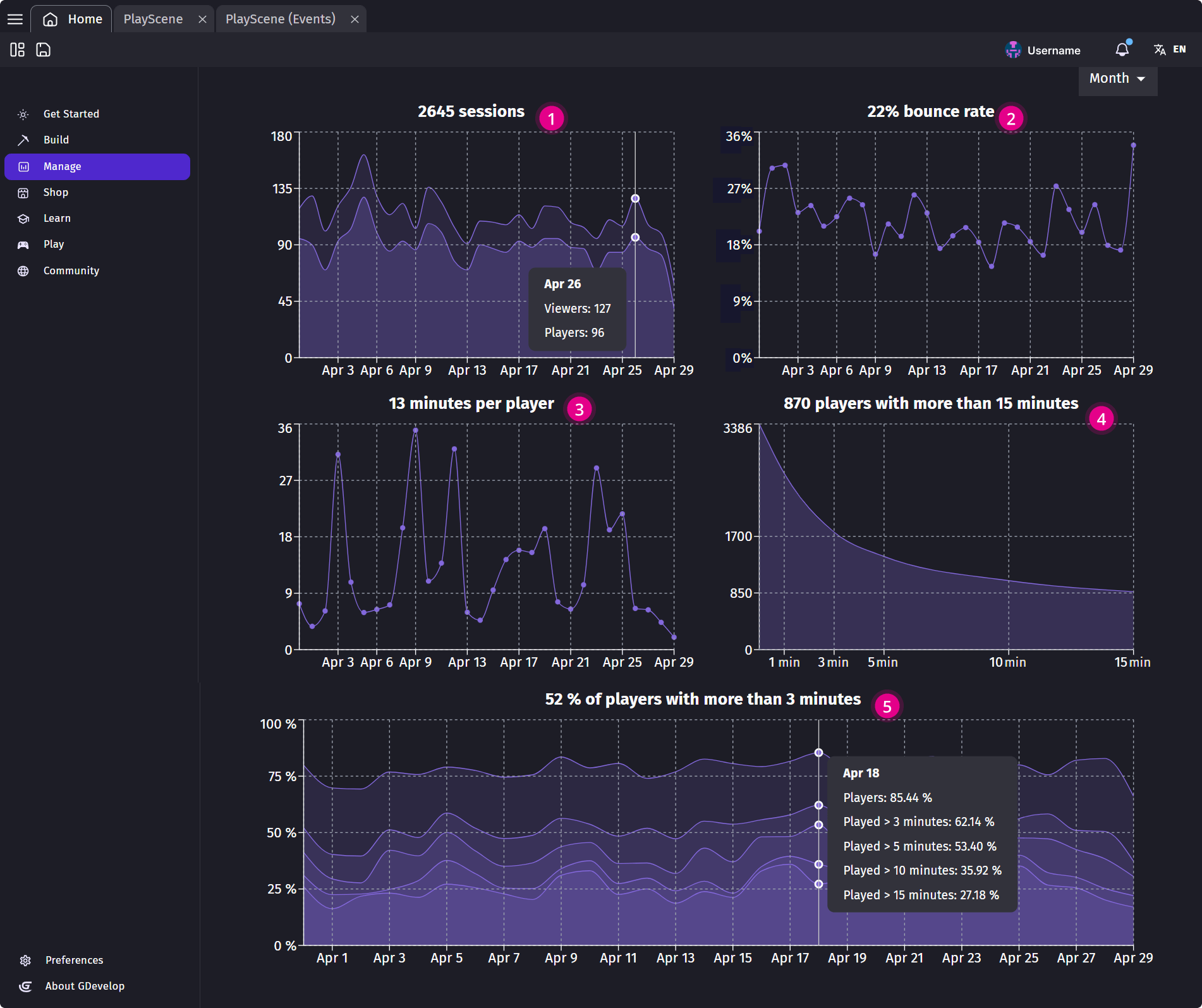
Task: Open the hamburger navigation menu
Action: (x=15, y=18)
